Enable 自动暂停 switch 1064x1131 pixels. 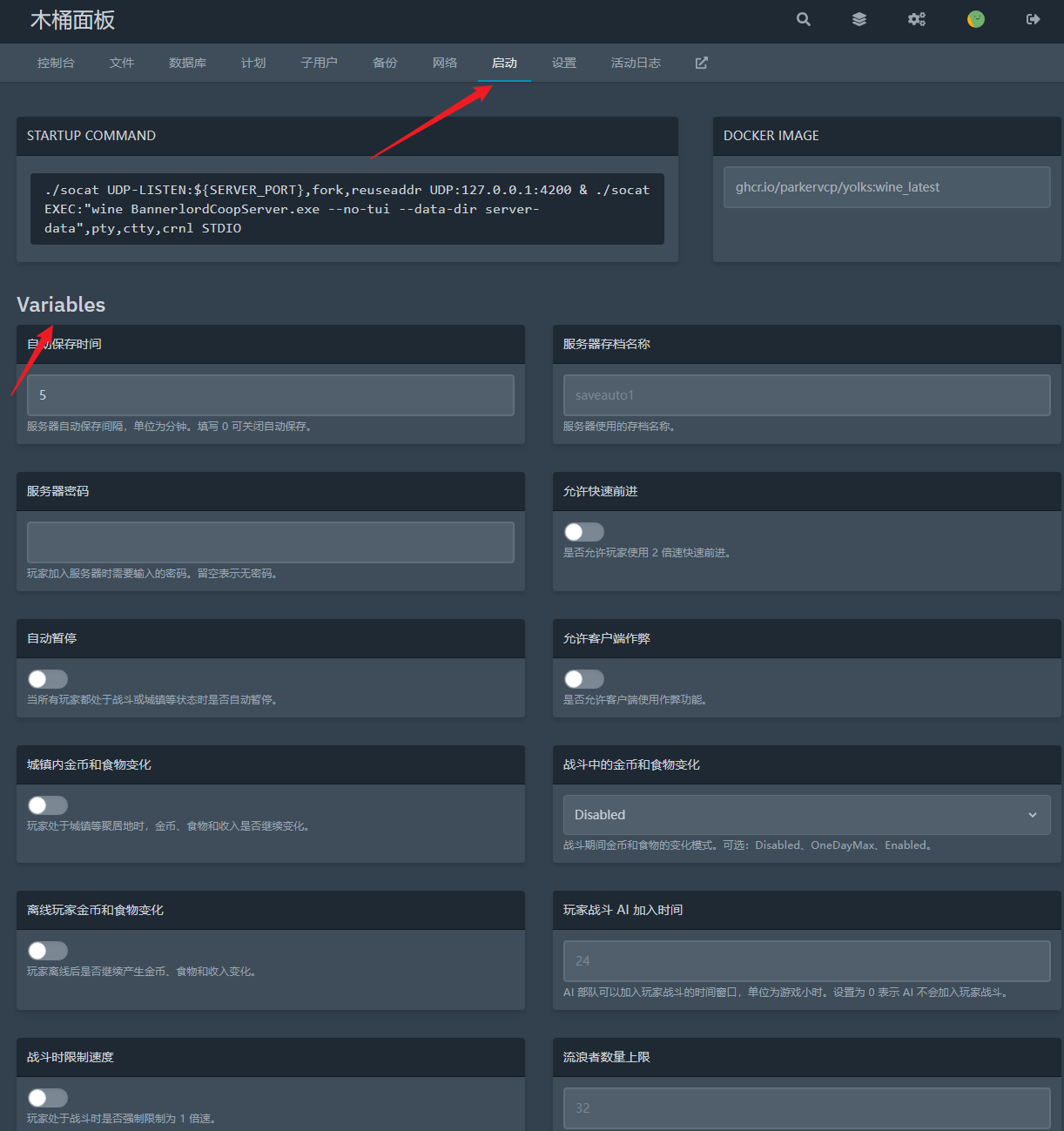(x=47, y=678)
